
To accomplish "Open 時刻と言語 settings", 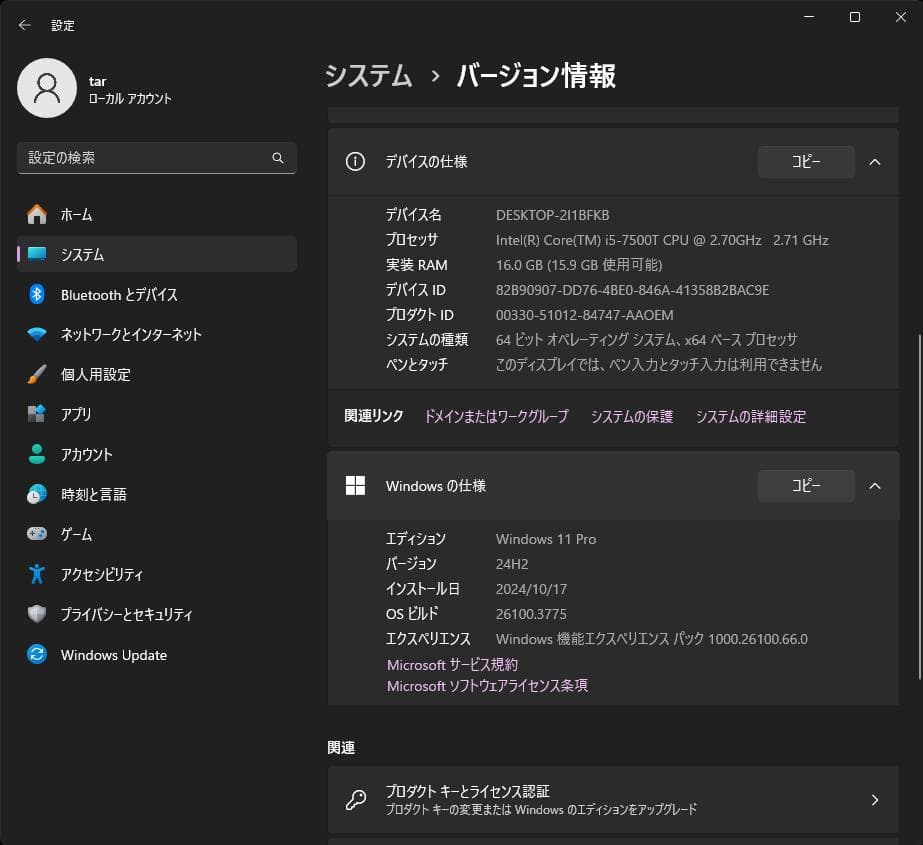I will click(x=95, y=494).
